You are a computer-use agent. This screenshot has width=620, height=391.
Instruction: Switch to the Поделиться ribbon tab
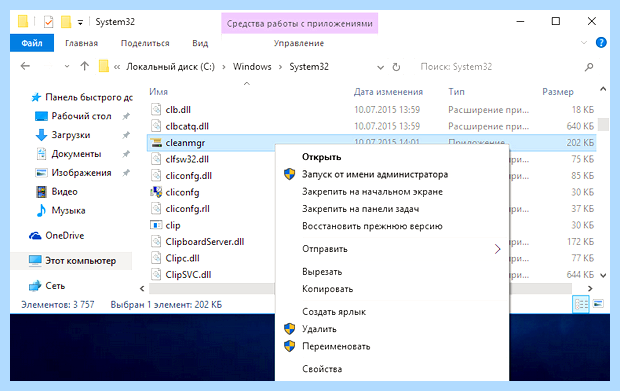pos(145,43)
